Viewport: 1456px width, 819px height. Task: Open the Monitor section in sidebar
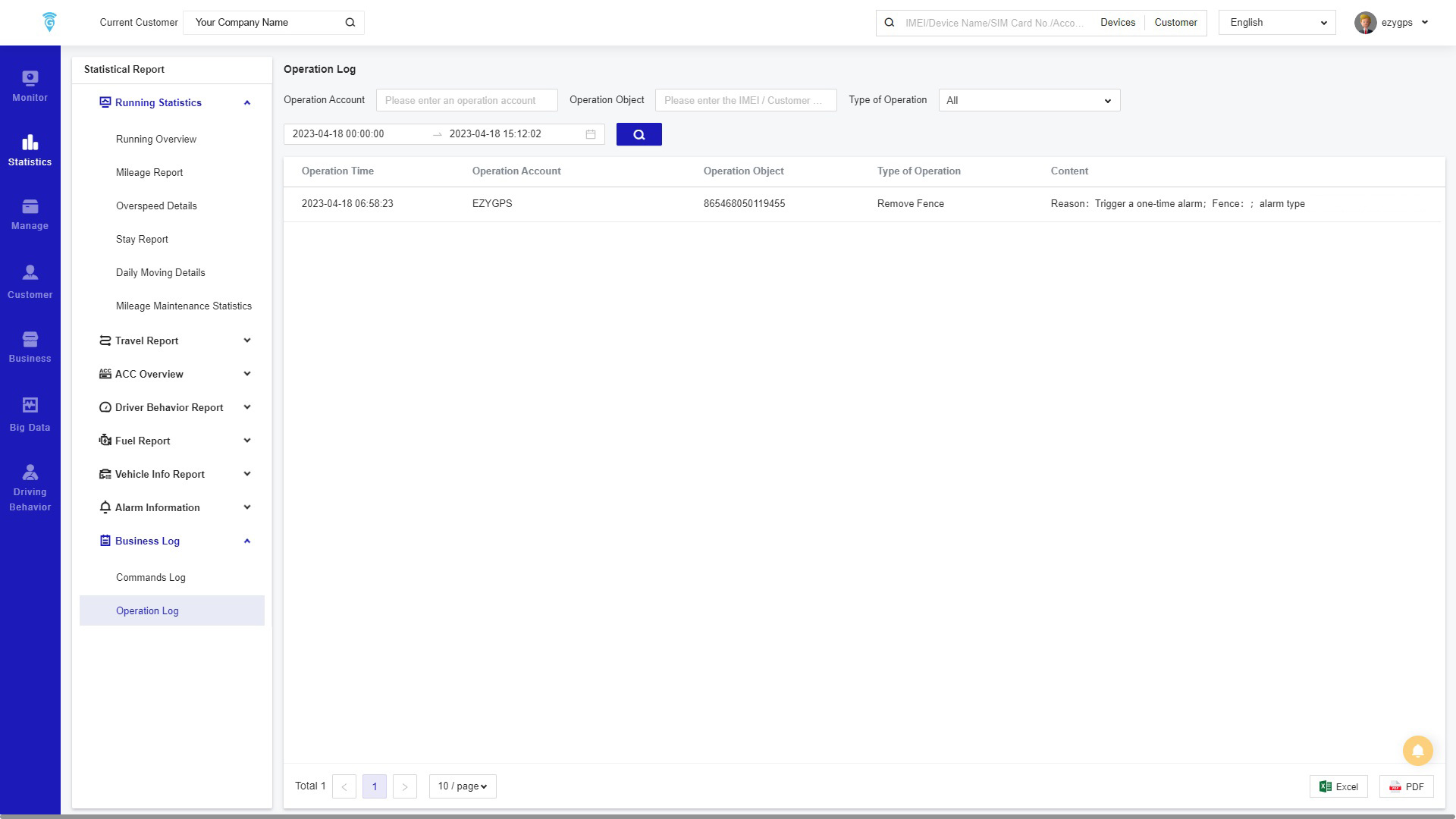tap(30, 86)
